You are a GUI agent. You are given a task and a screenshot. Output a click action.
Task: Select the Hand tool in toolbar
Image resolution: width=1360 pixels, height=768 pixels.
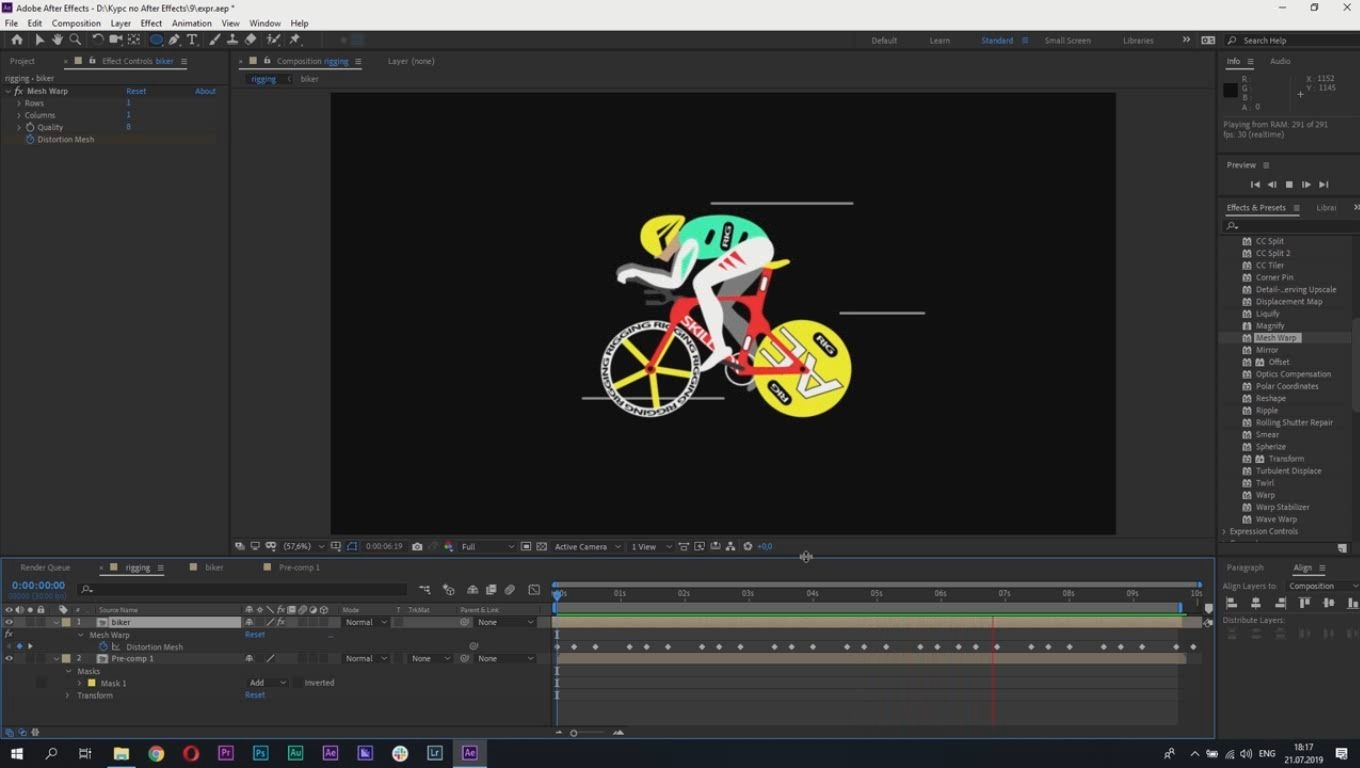pos(57,40)
